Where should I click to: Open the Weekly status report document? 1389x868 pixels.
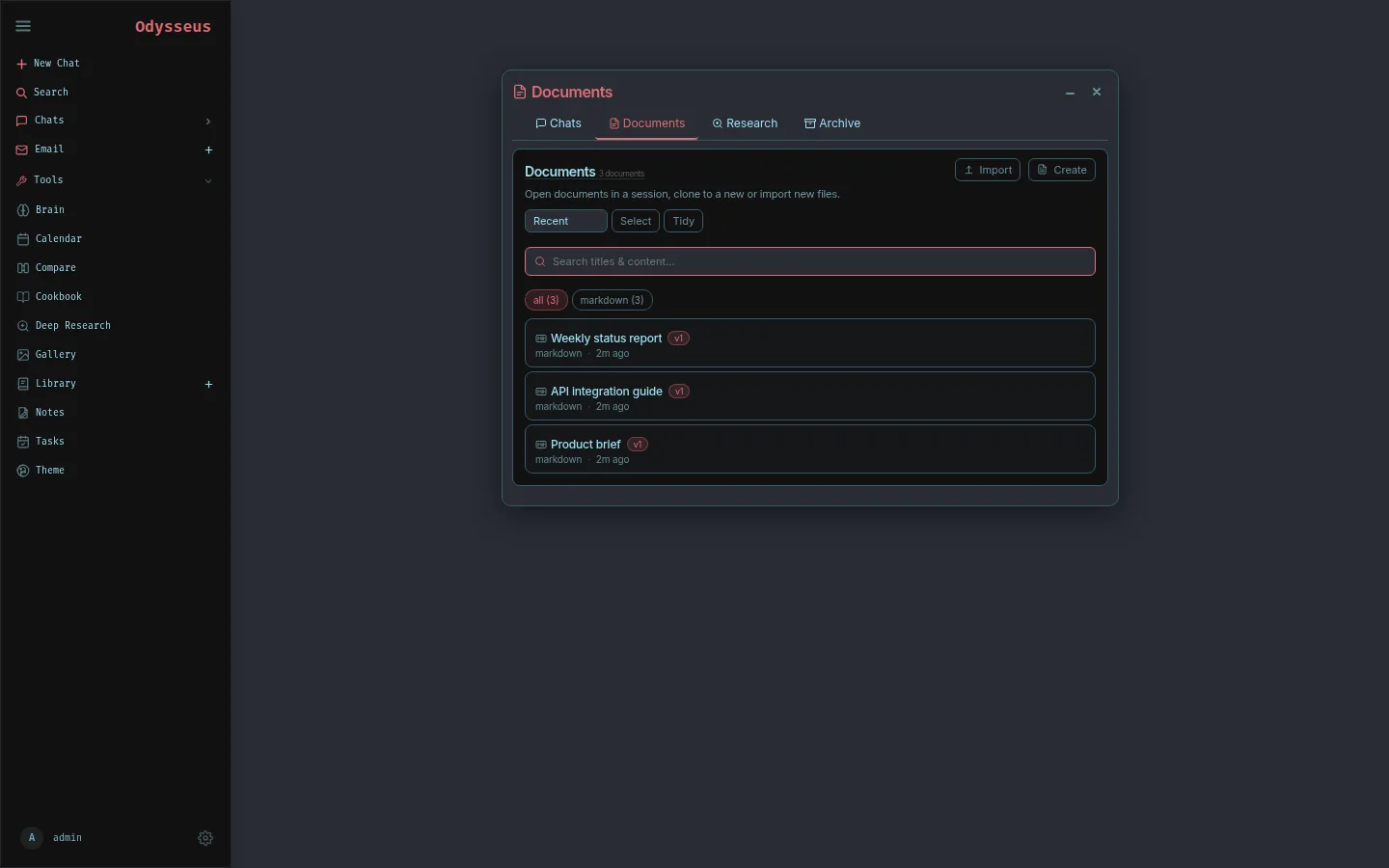tap(810, 343)
